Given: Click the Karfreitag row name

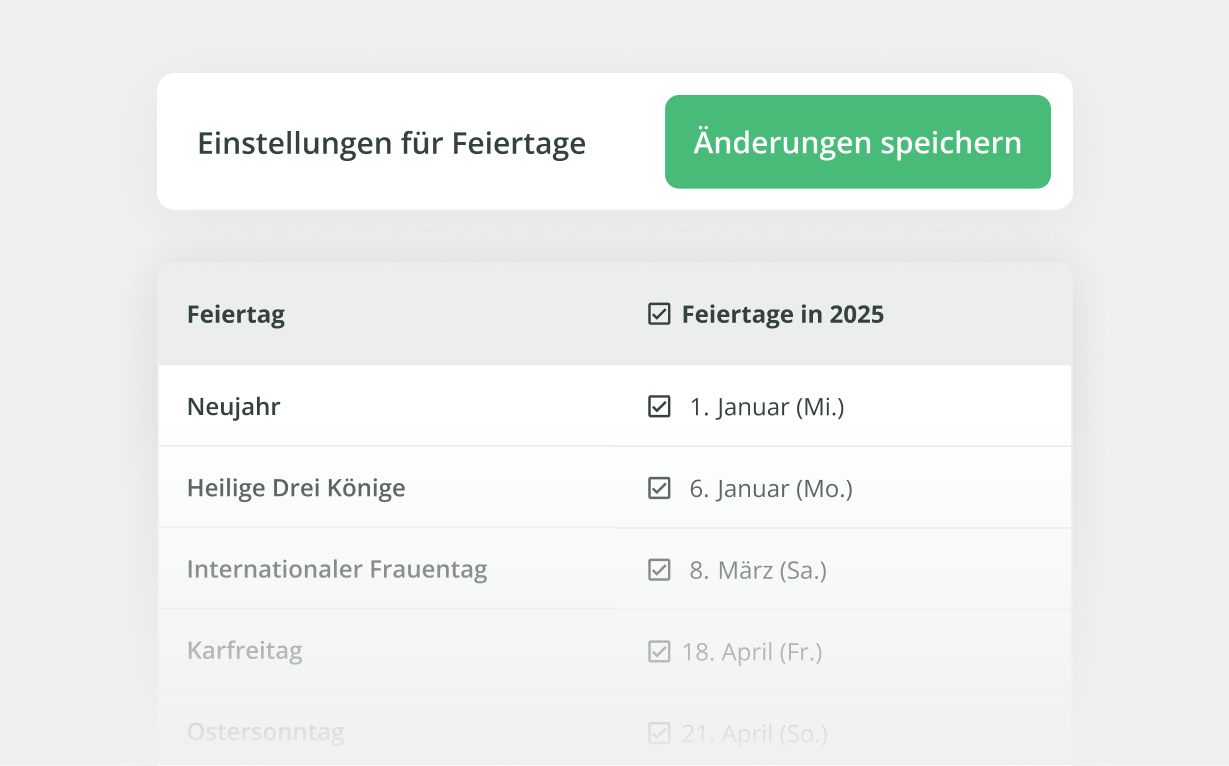Looking at the screenshot, I should tap(244, 651).
